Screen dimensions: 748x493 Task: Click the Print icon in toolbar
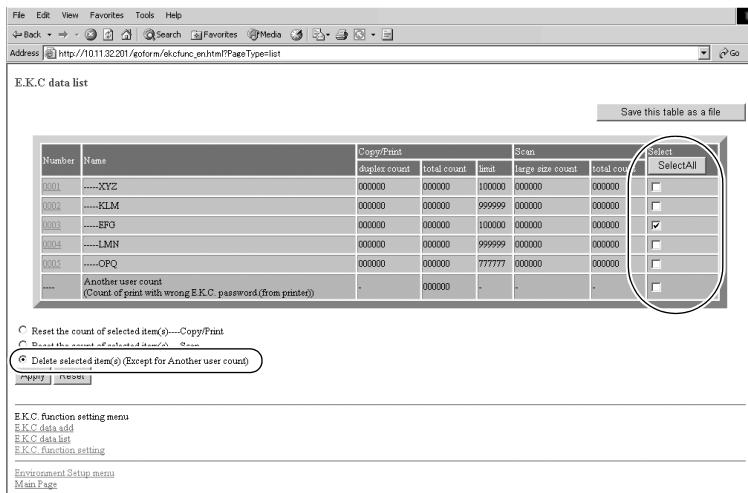coord(341,34)
